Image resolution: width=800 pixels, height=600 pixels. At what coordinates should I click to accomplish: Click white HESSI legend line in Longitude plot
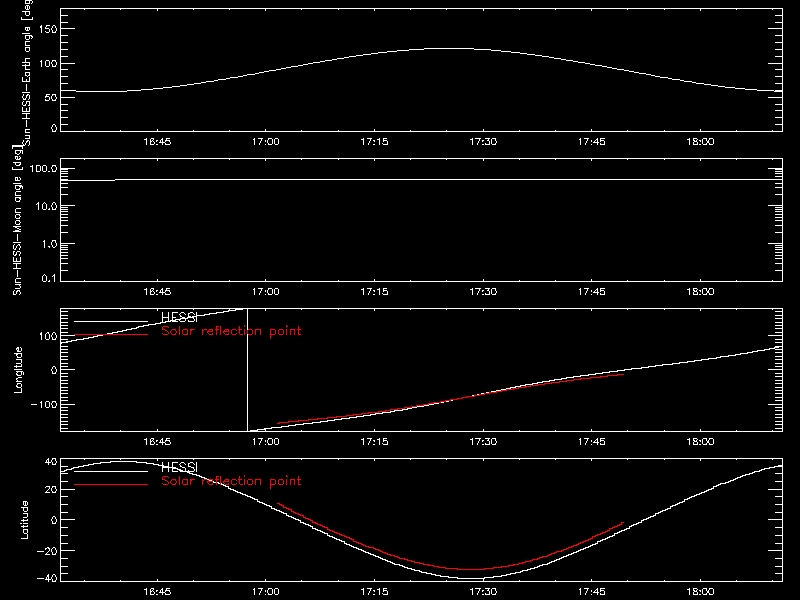[x=111, y=321]
